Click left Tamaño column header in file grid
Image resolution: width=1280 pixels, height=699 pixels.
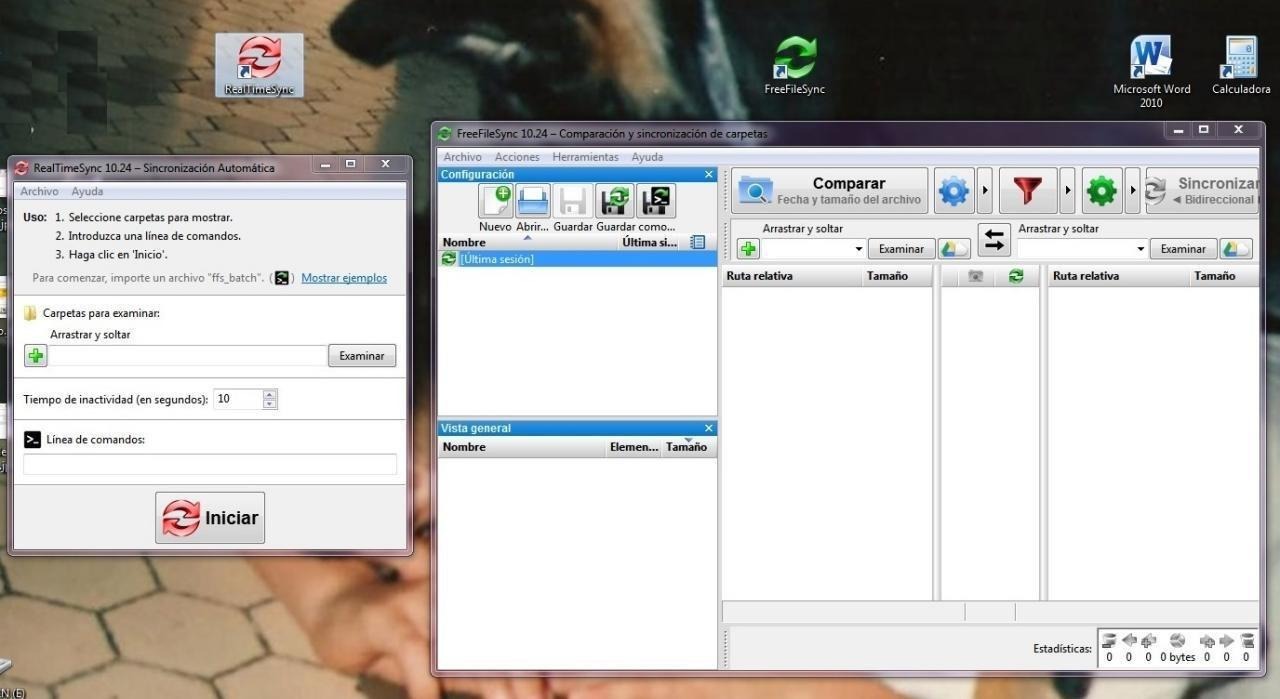897,276
